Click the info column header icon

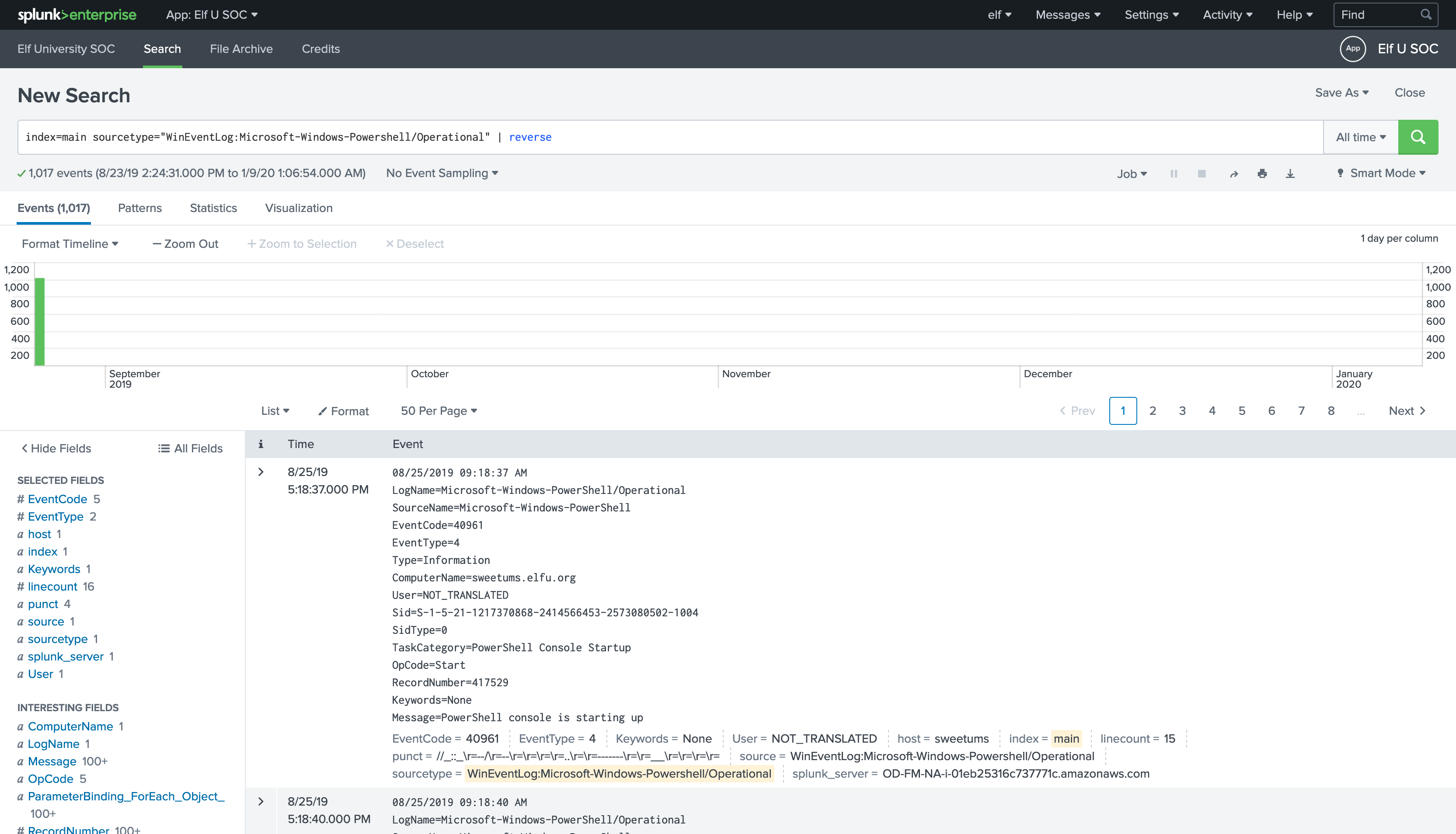[261, 444]
